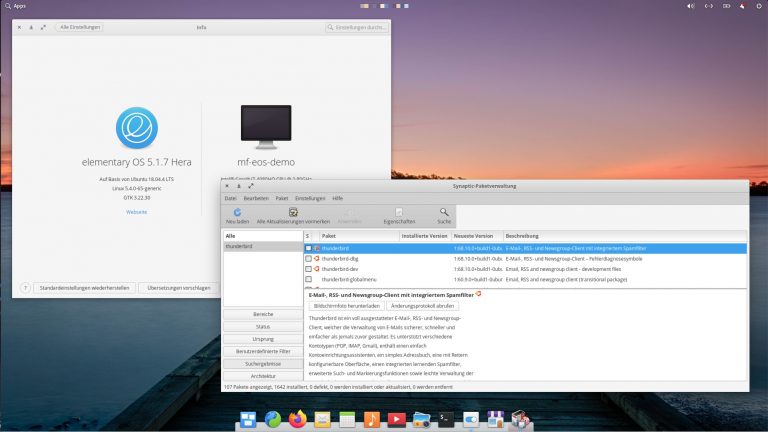Launch the Epiphany web browser from dock
The height and width of the screenshot is (432, 768).
click(x=273, y=419)
